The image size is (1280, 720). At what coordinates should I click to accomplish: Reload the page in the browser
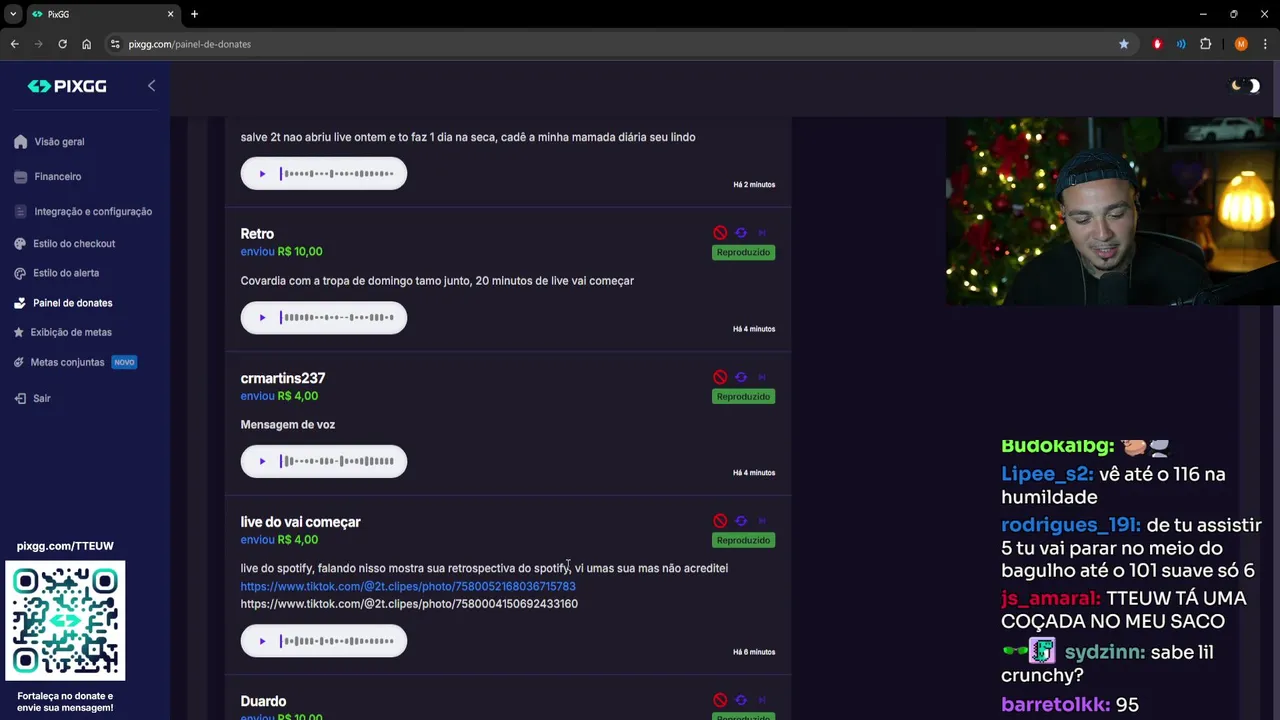tap(62, 44)
